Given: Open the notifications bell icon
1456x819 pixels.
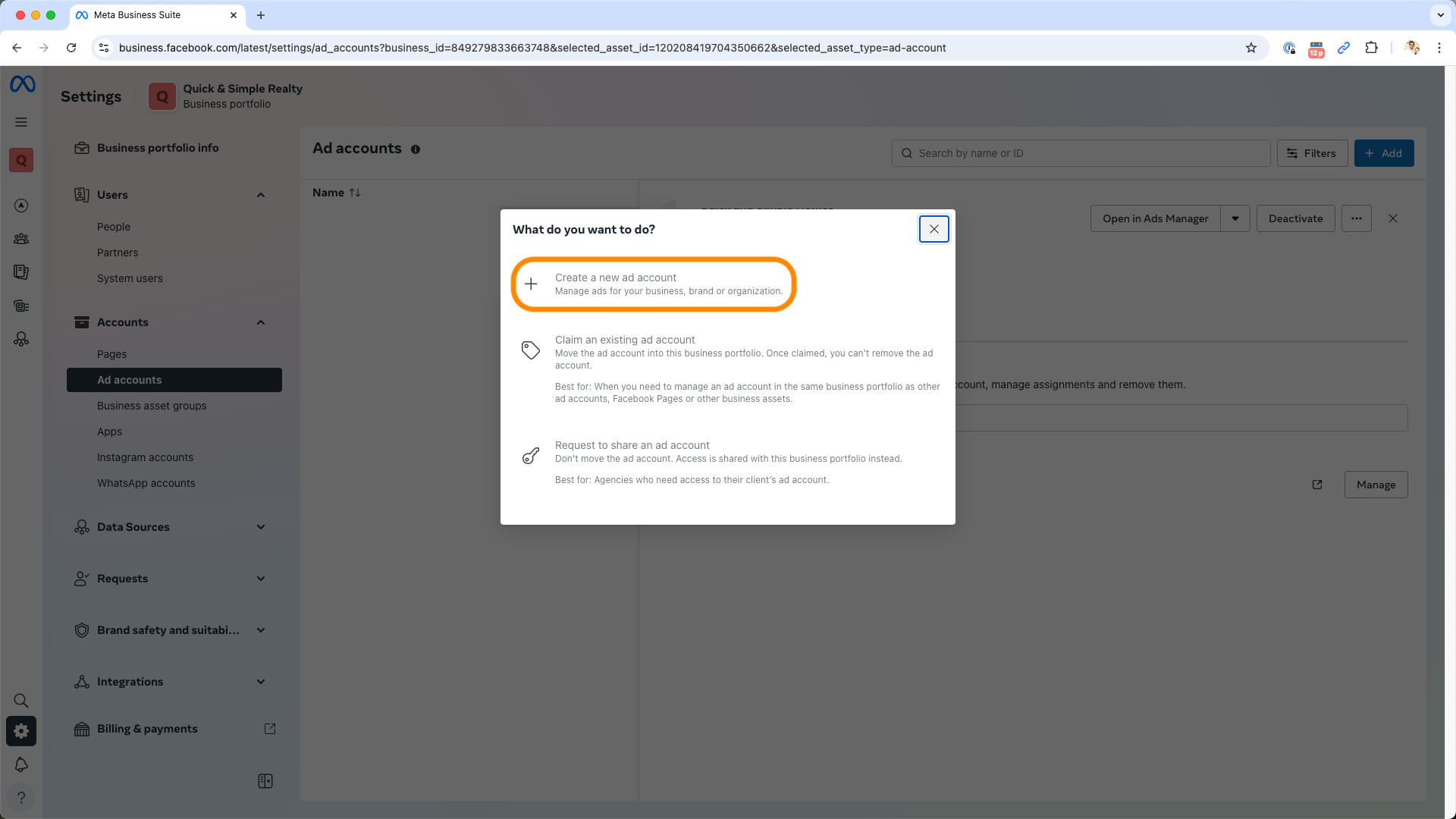Looking at the screenshot, I should coord(21,764).
